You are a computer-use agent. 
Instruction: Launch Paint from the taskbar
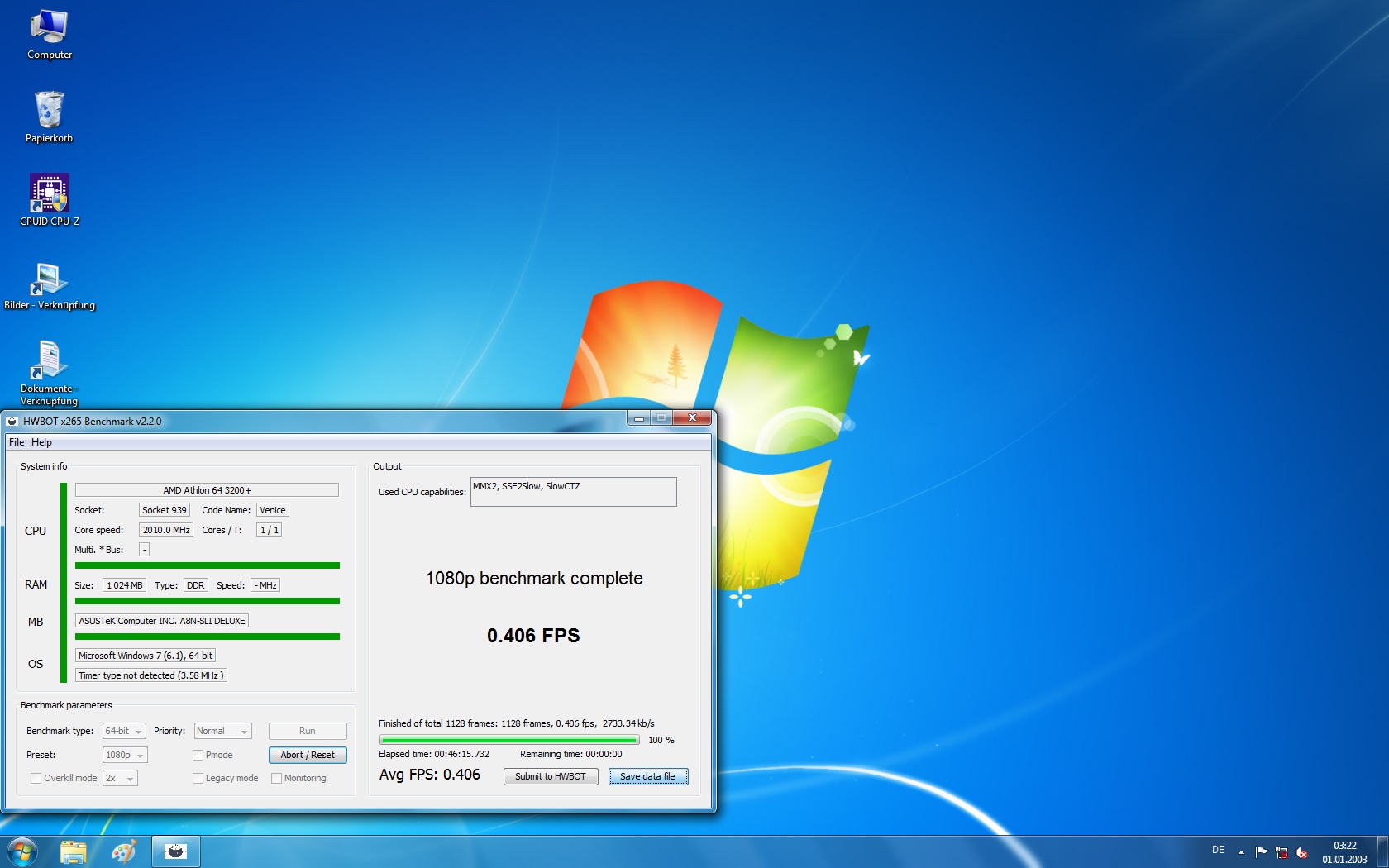pos(124,852)
